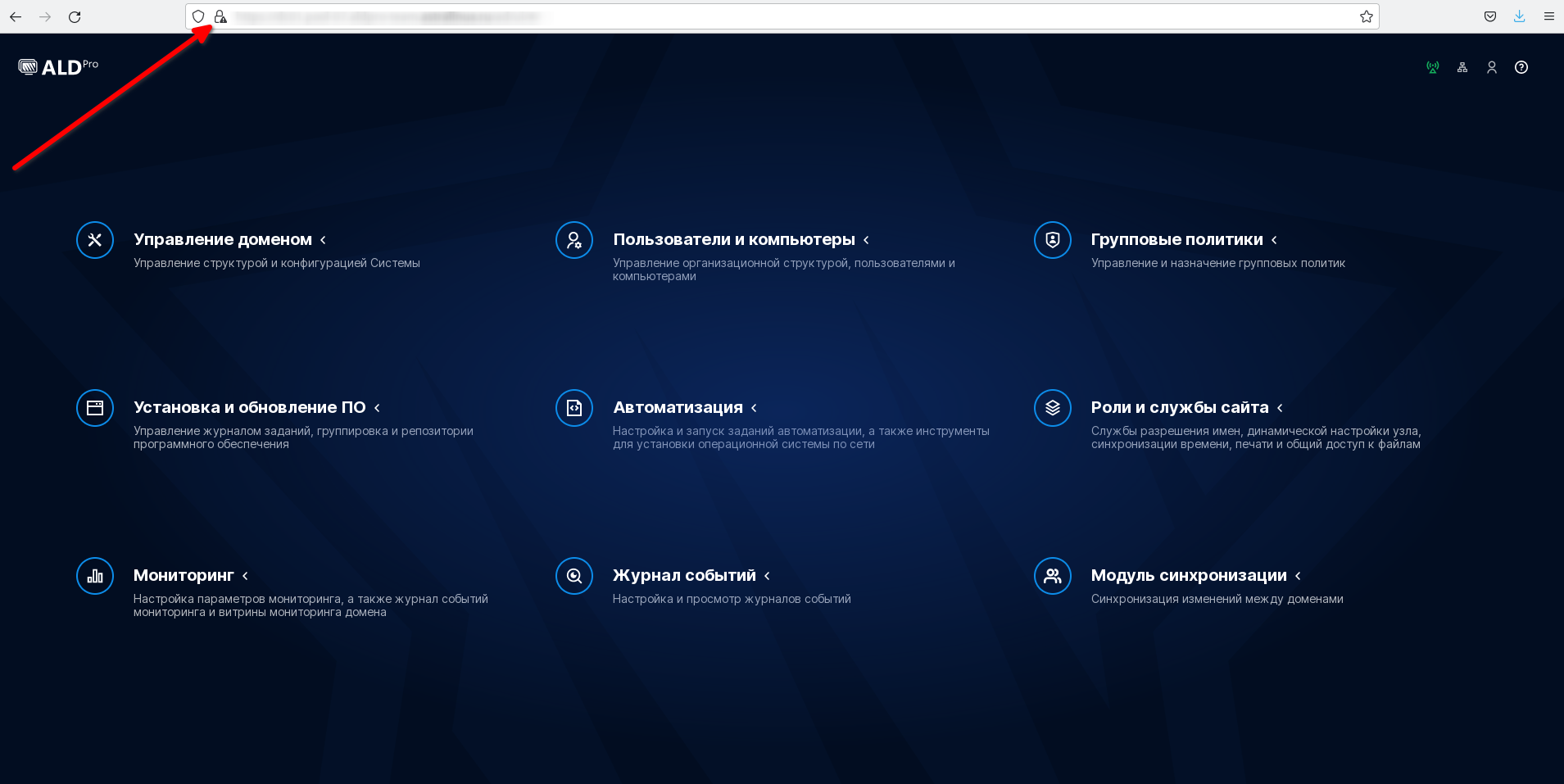
Task: Click the Domain Management wrench icon
Action: tap(95, 240)
